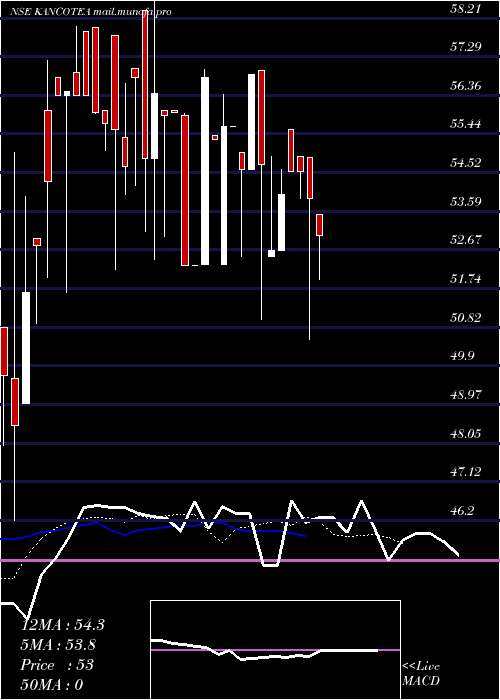500x700 pixels.
Task: Click the purple horizontal baseline in main chart
Action: [x=250, y=560]
